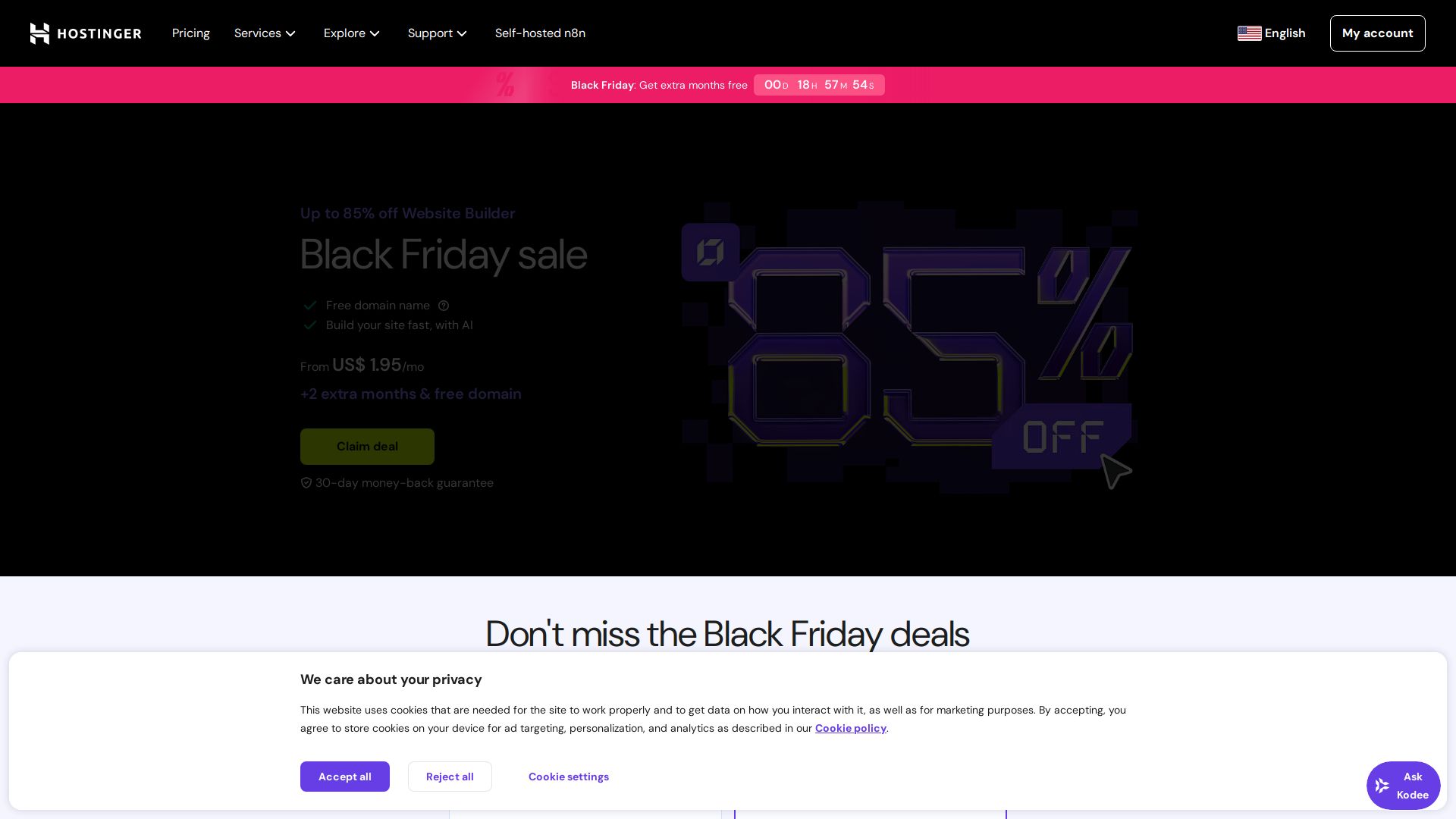Open the Cookie policy link

pyautogui.click(x=850, y=728)
